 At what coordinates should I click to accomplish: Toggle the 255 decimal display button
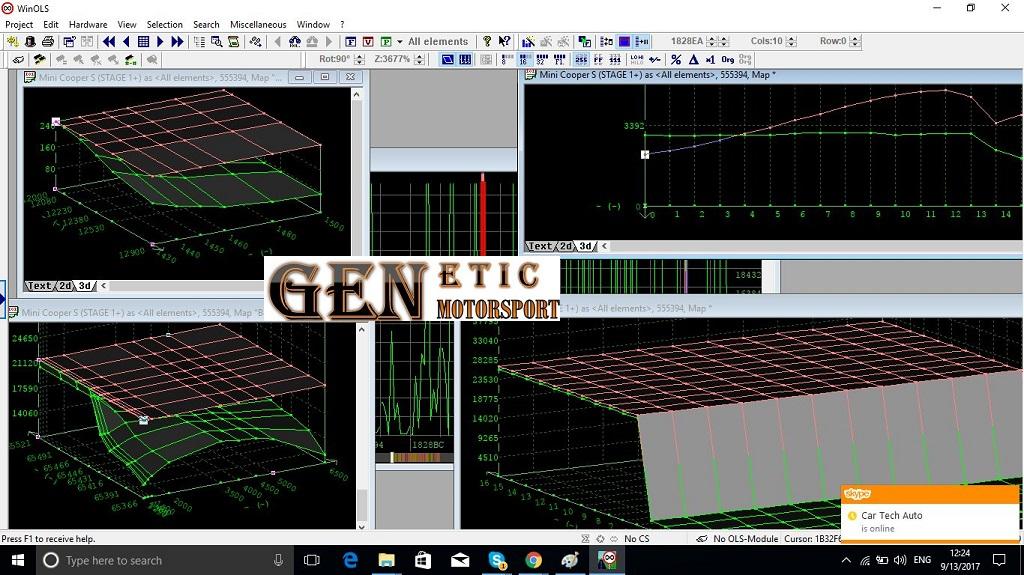click(581, 60)
